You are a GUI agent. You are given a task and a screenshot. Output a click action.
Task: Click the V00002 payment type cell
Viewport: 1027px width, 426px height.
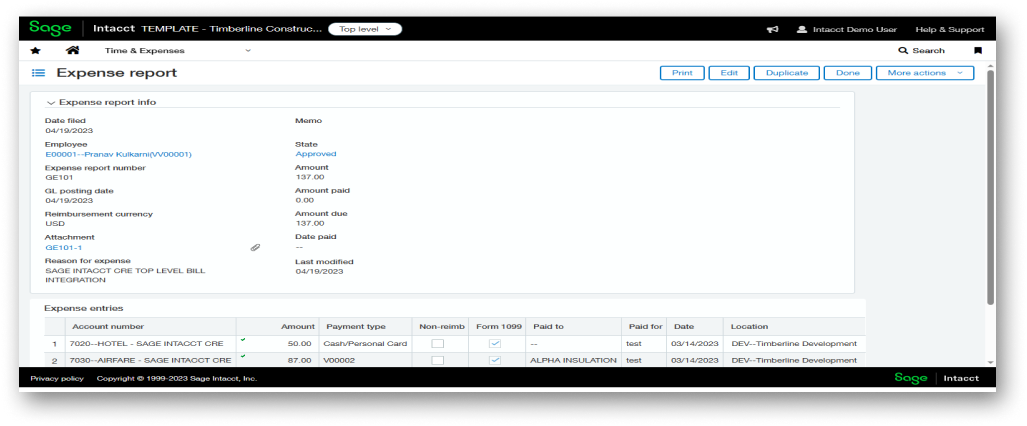point(366,360)
